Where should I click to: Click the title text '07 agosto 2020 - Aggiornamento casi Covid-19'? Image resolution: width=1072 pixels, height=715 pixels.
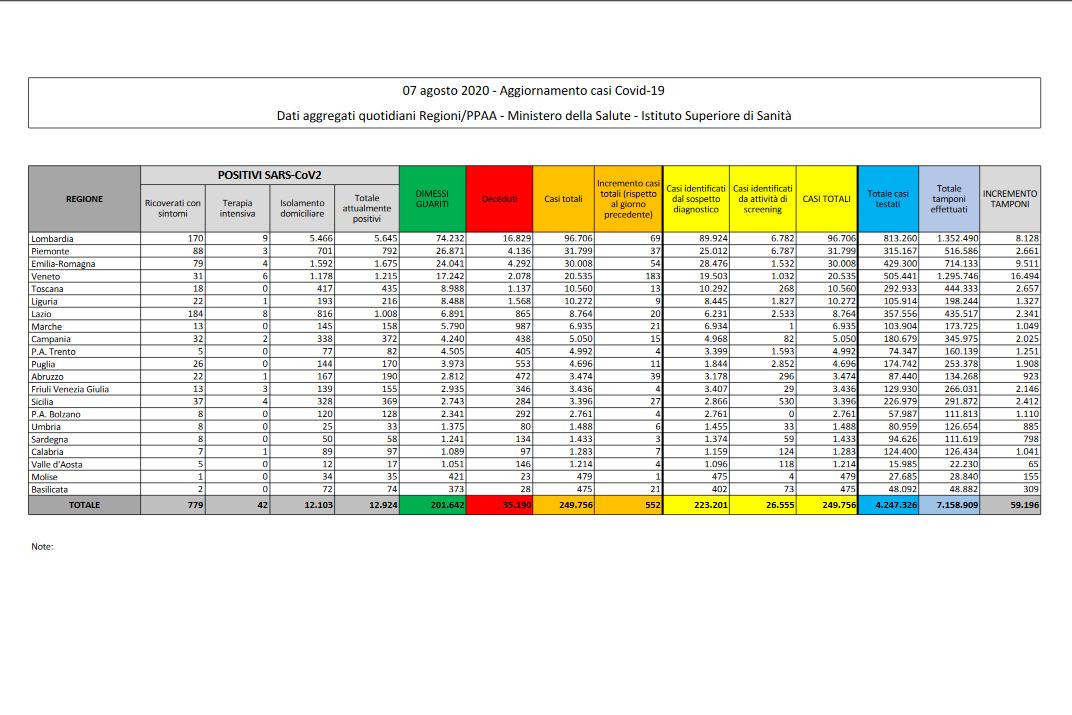pyautogui.click(x=534, y=90)
